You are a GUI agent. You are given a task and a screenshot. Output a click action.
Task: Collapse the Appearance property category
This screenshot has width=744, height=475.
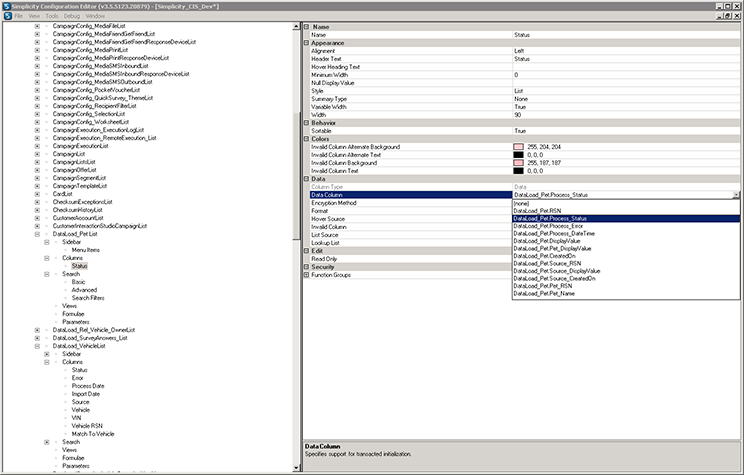307,43
